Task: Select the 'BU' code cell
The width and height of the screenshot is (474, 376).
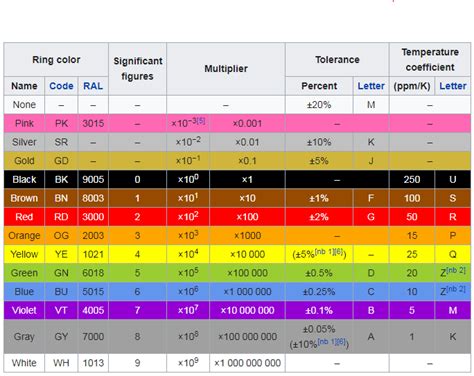Action: tap(61, 291)
